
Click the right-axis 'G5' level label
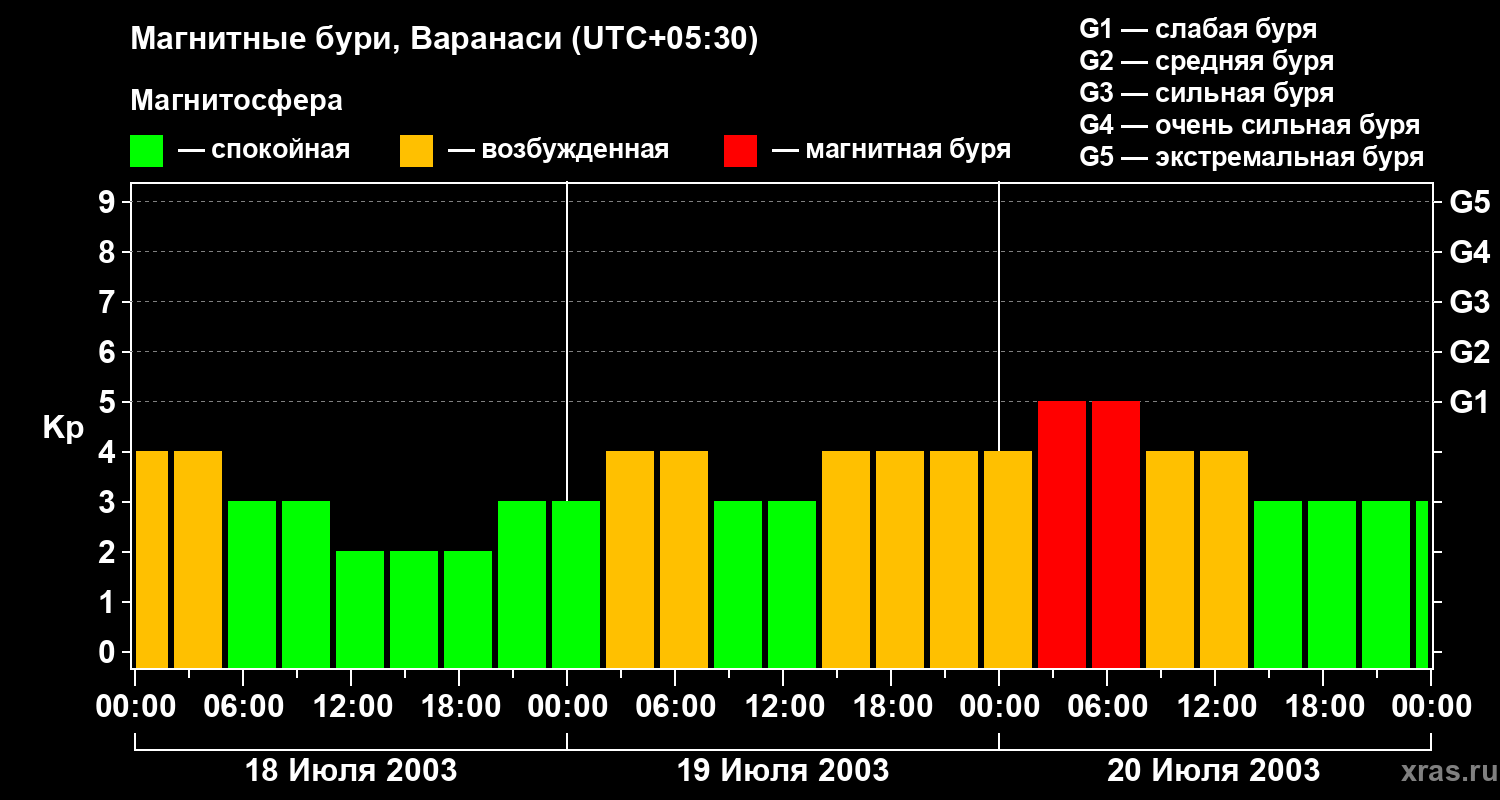[1469, 202]
